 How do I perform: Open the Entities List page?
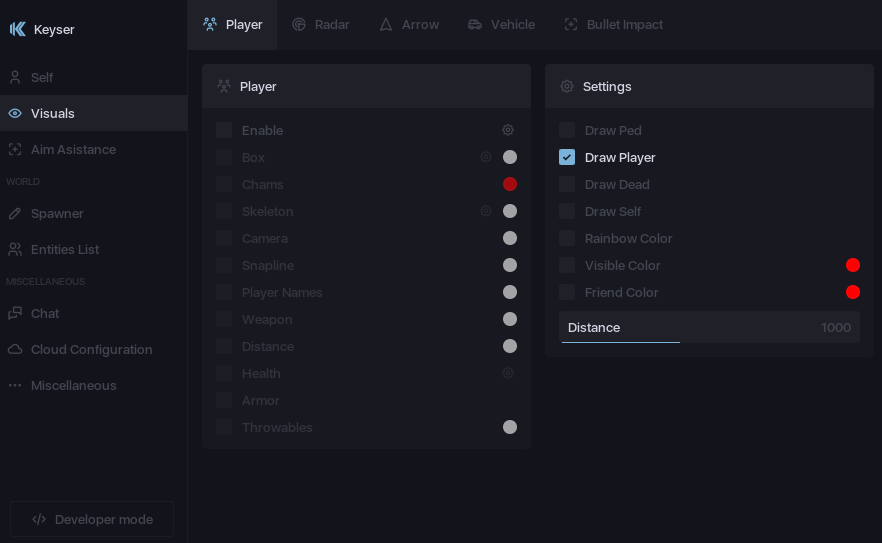point(65,249)
